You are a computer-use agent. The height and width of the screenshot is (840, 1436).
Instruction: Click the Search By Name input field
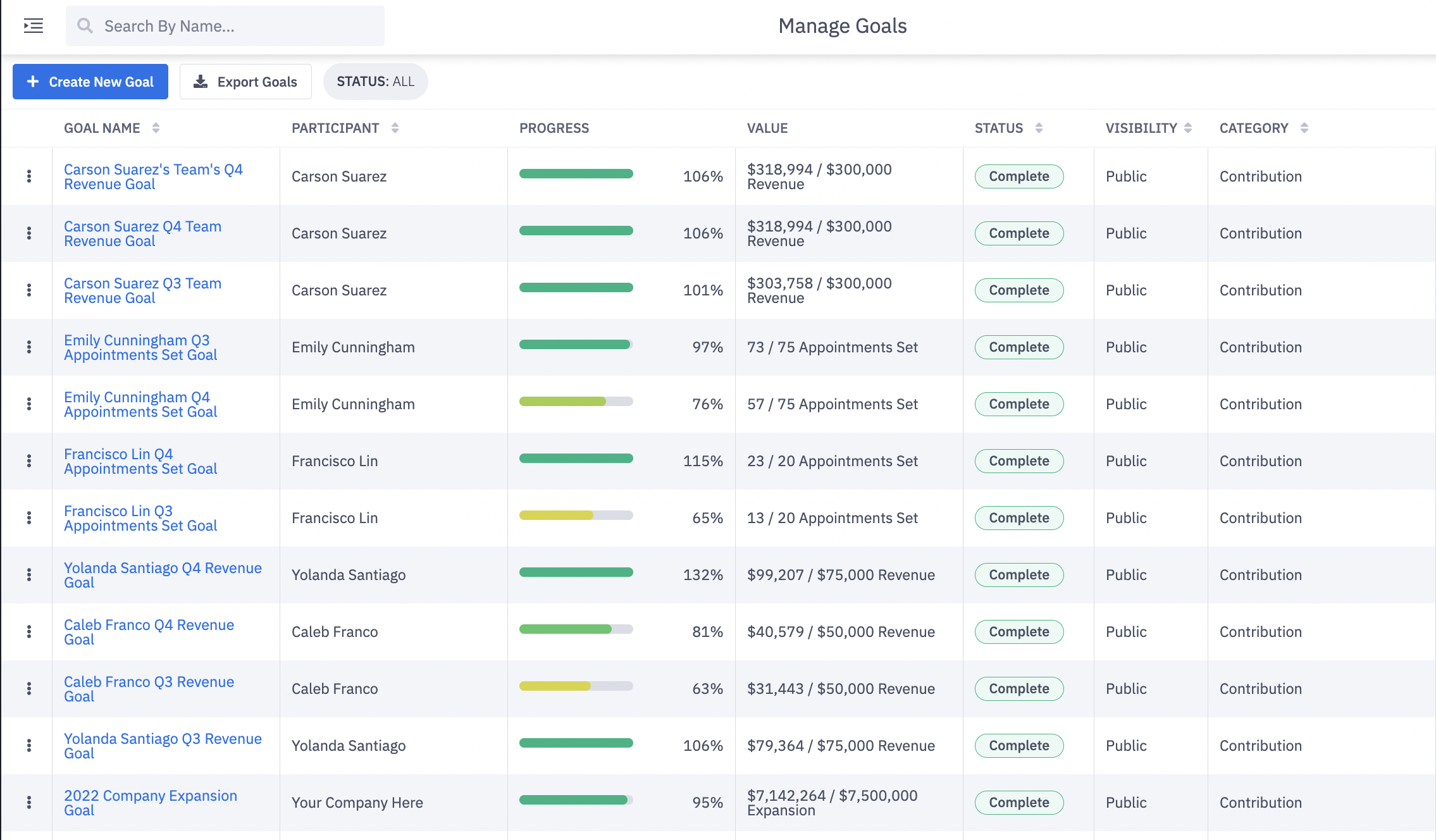[x=224, y=25]
